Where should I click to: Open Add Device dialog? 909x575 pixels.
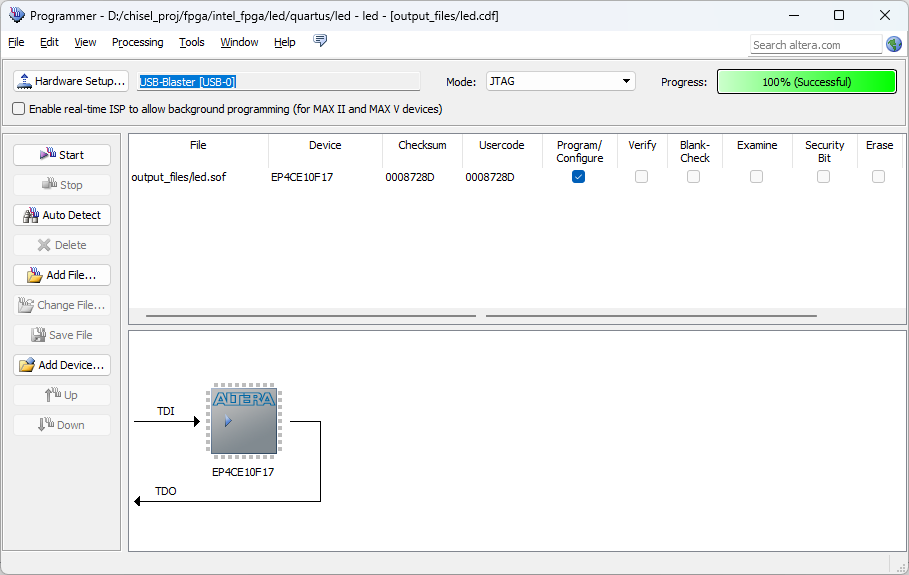[x=62, y=365]
